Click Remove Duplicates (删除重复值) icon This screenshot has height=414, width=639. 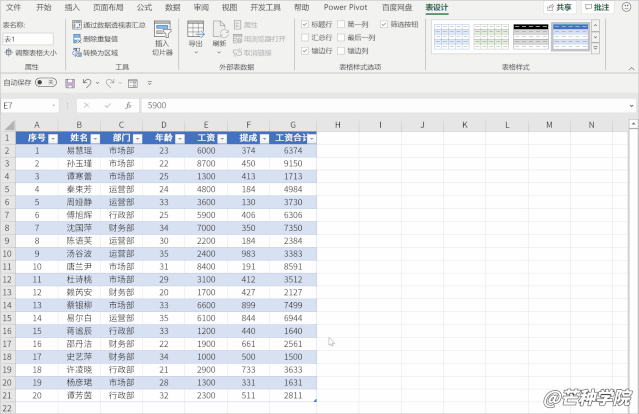click(76, 37)
